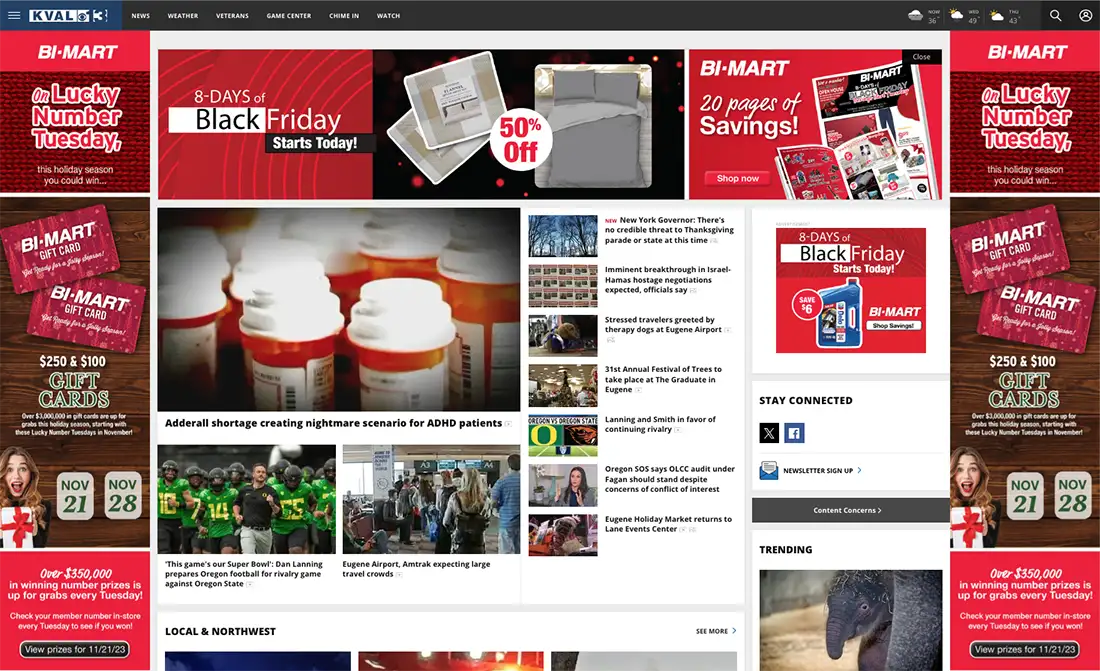
Task: Close the Bi-Mart banner ad
Action: [921, 57]
